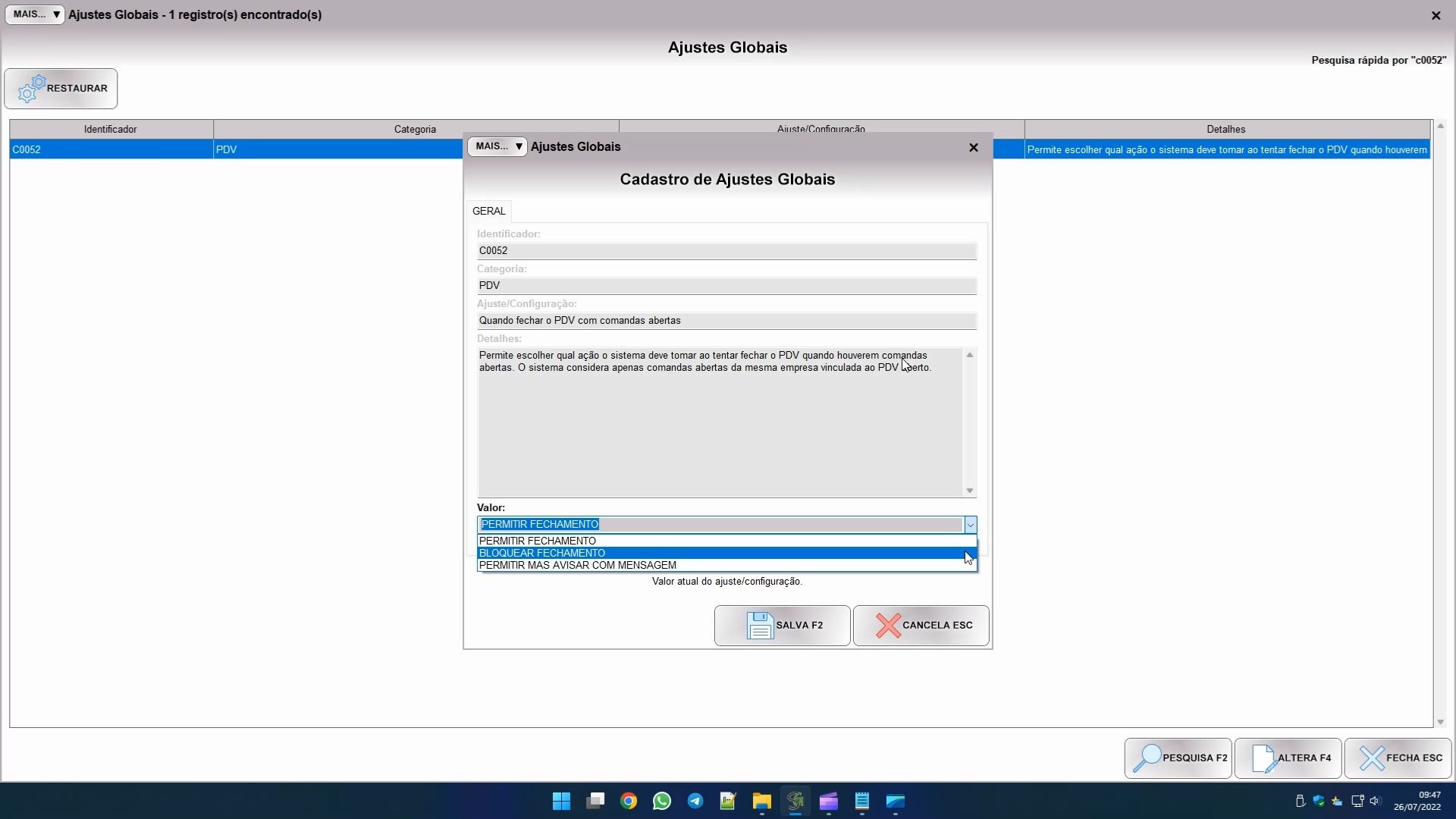1456x819 pixels.
Task: Launch Google Chrome from the taskbar
Action: coord(629,802)
